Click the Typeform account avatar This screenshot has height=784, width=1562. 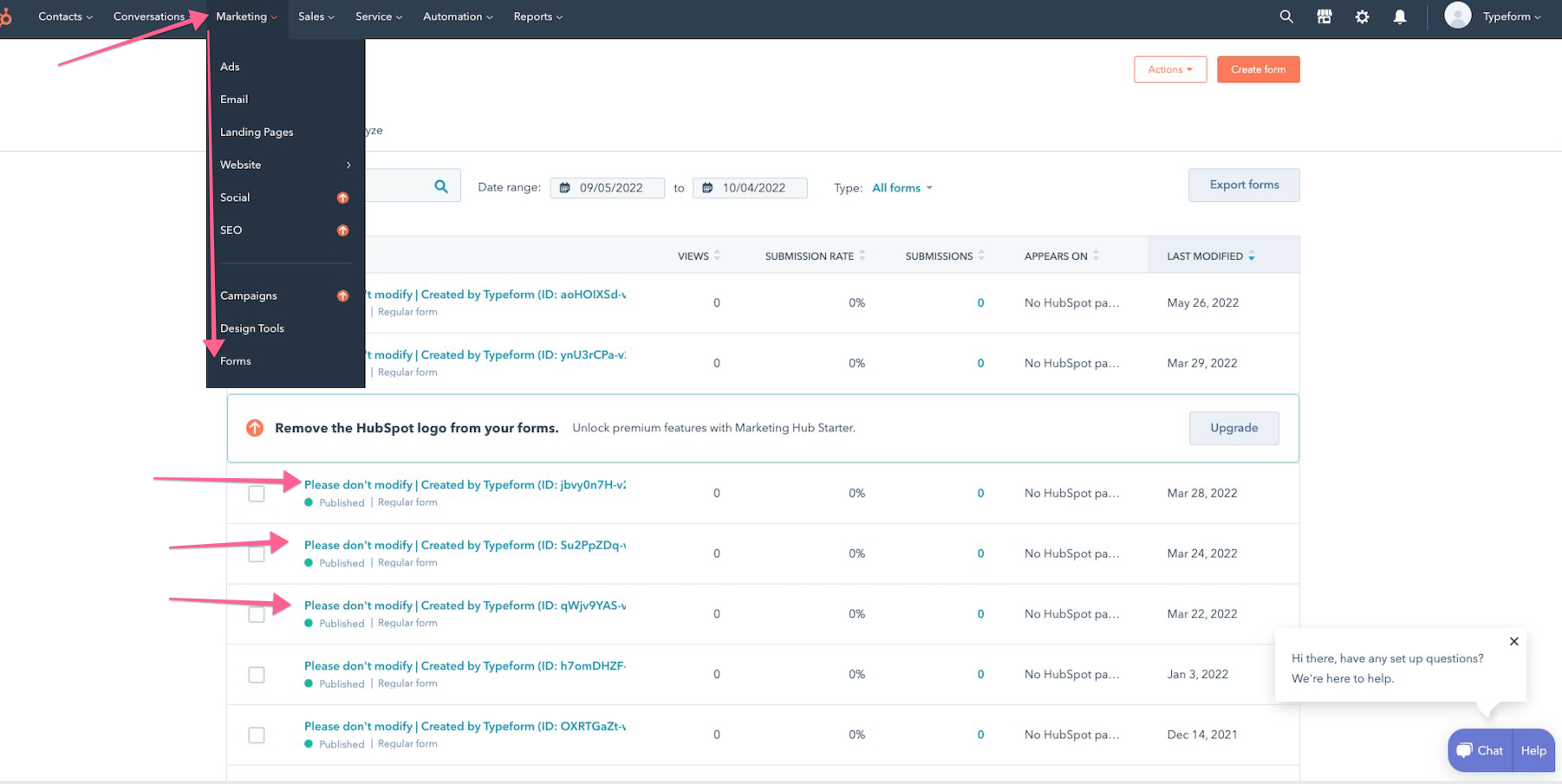pos(1458,16)
